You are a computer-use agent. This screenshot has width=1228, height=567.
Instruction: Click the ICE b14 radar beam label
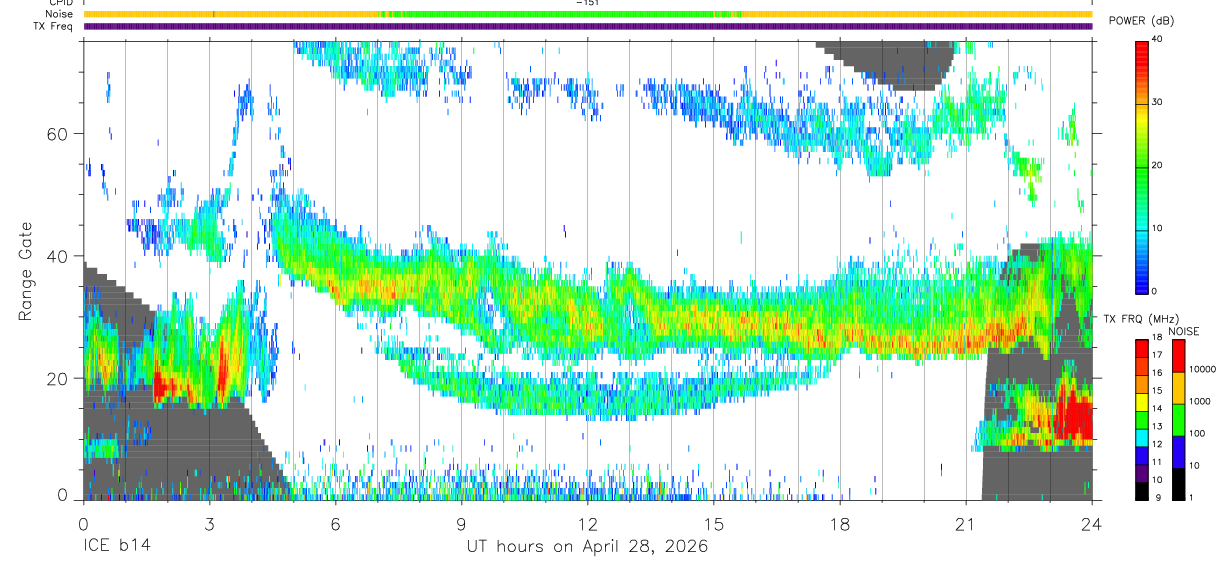click(x=115, y=546)
